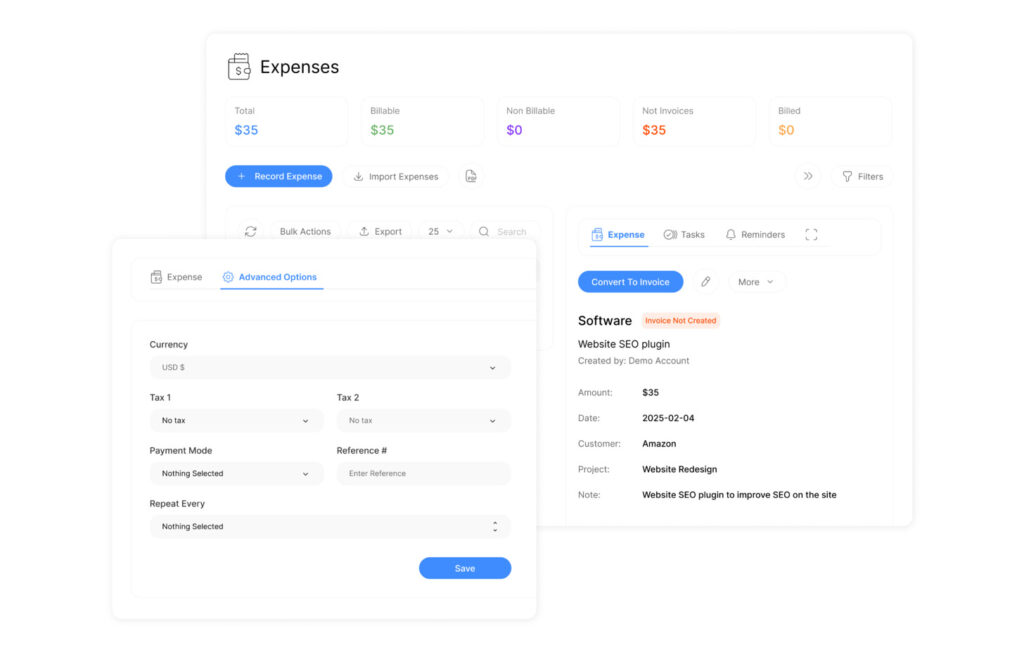Click the Expenses header wallet icon

click(239, 67)
